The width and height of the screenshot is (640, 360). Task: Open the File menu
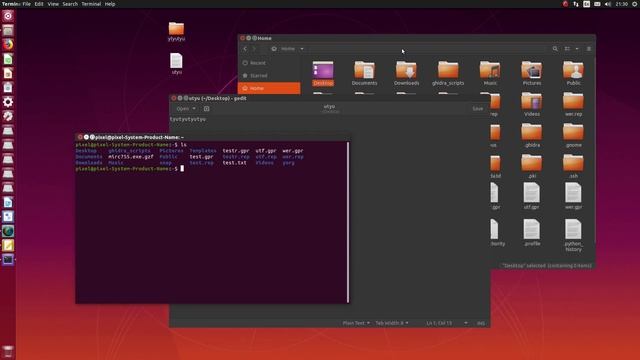(27, 4)
